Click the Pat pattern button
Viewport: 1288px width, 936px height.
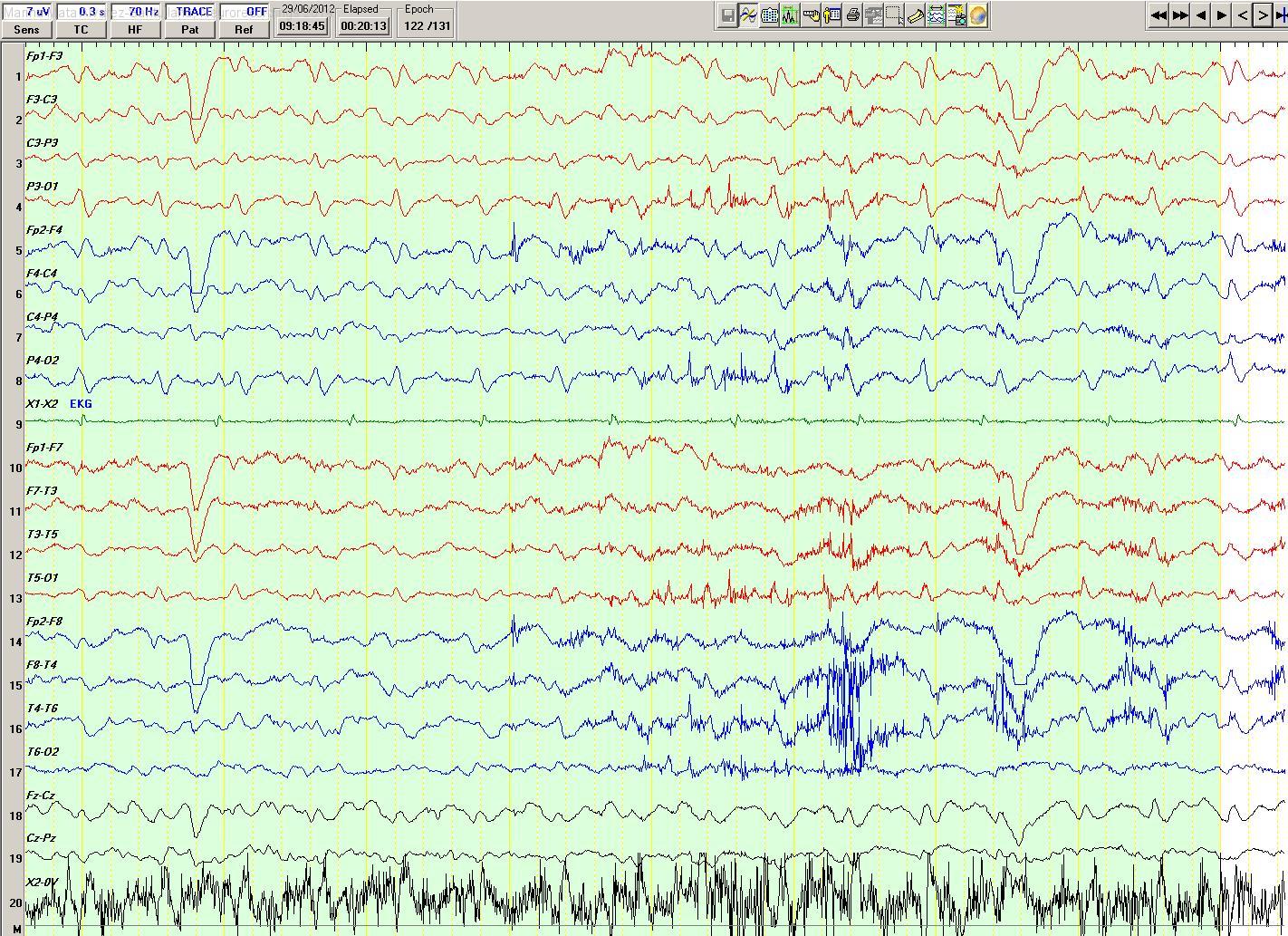click(189, 29)
